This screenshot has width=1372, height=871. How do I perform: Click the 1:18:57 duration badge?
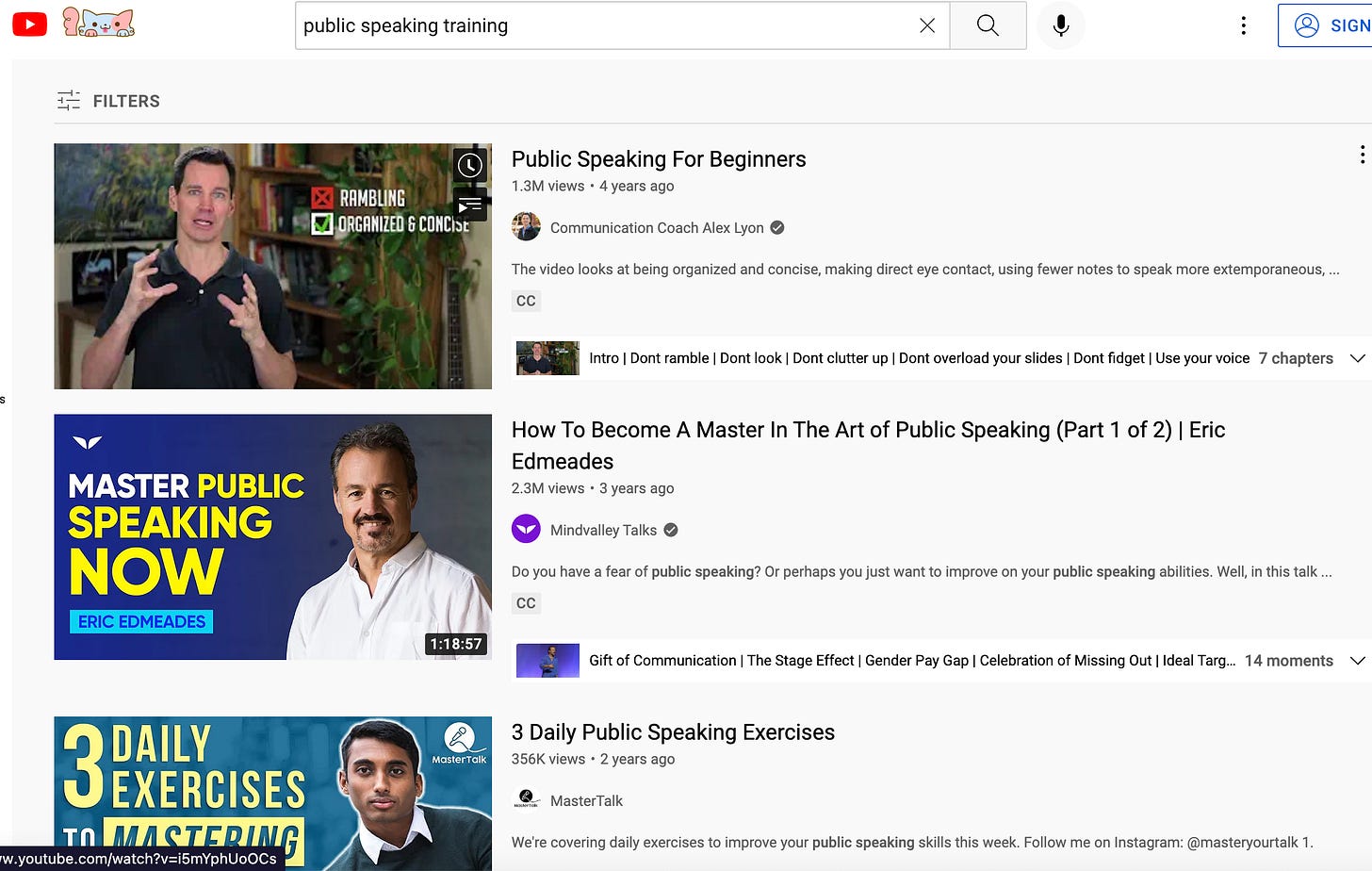point(456,644)
